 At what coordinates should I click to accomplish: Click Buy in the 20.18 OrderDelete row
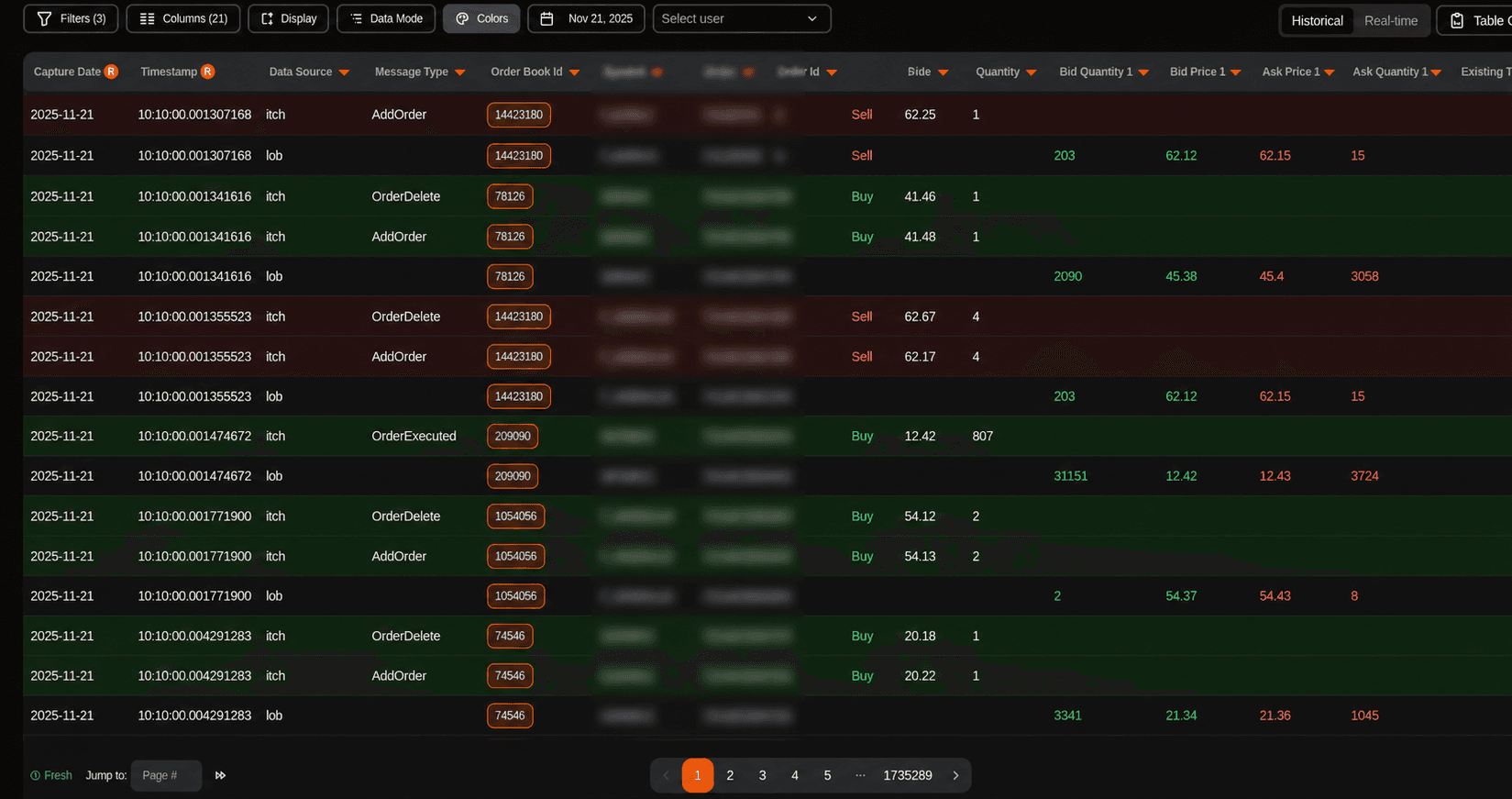click(x=862, y=636)
